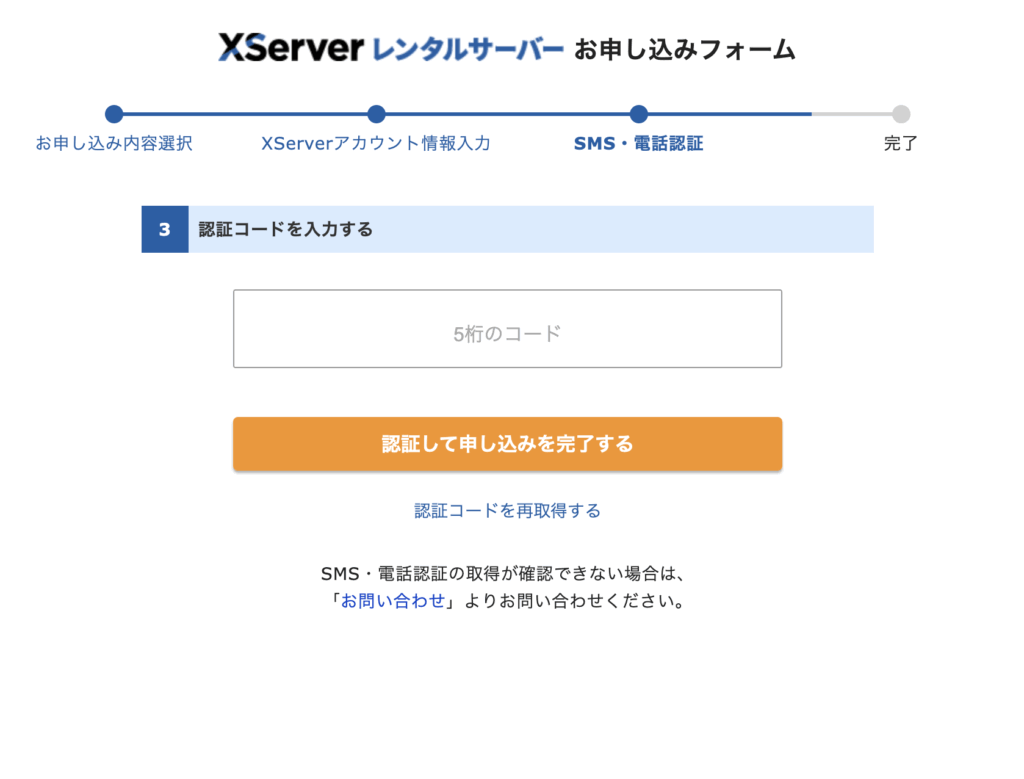
Task: Click 認証して申し込みを完了する button
Action: coord(507,444)
